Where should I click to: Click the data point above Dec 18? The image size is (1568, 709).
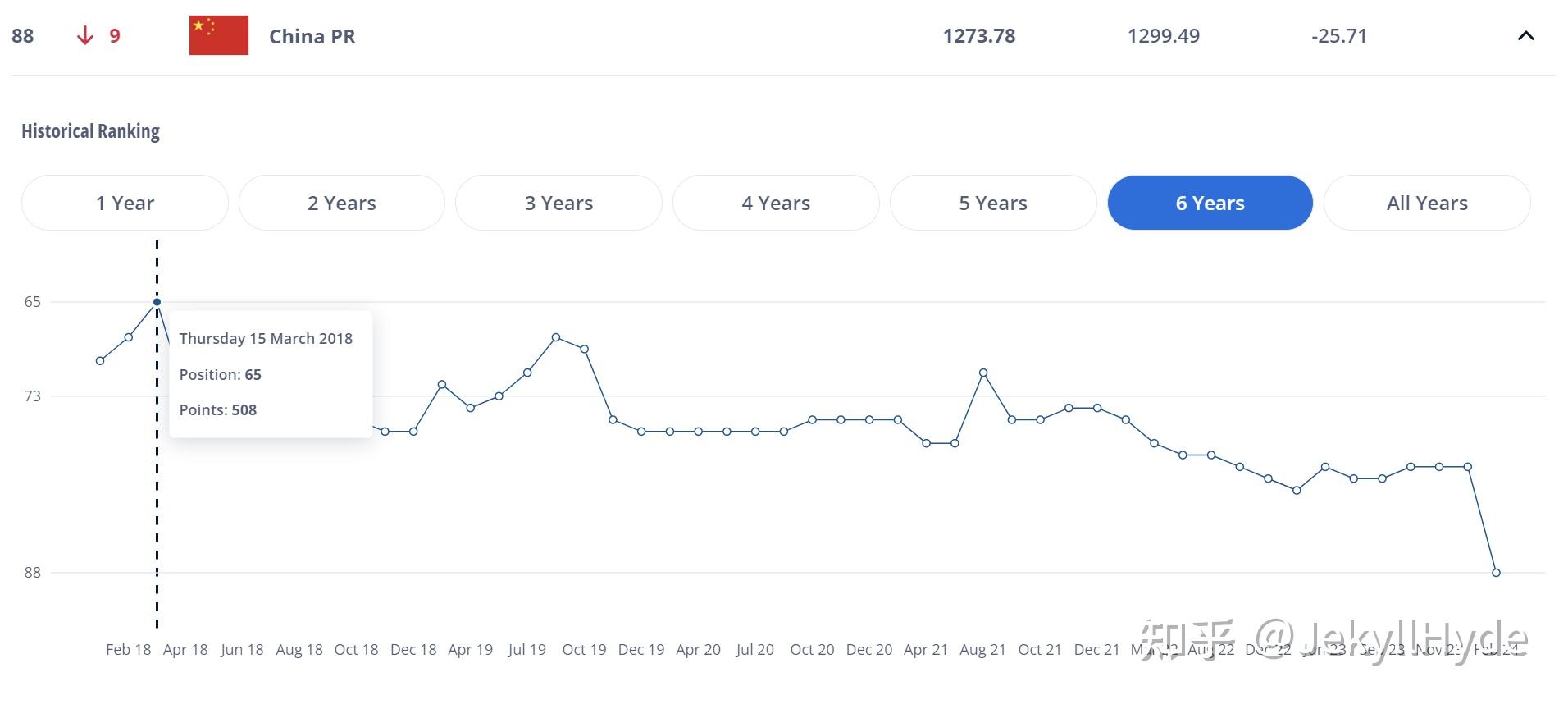coord(413,432)
